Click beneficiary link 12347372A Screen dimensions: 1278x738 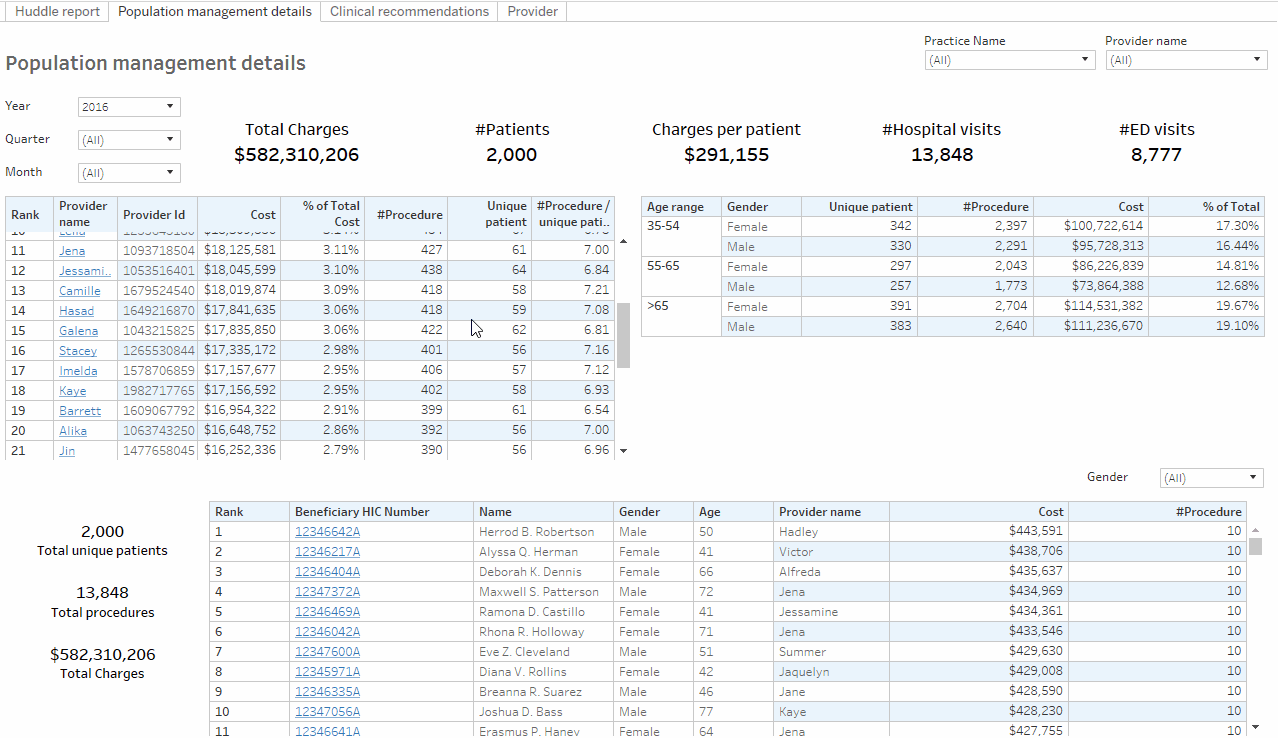(x=327, y=592)
